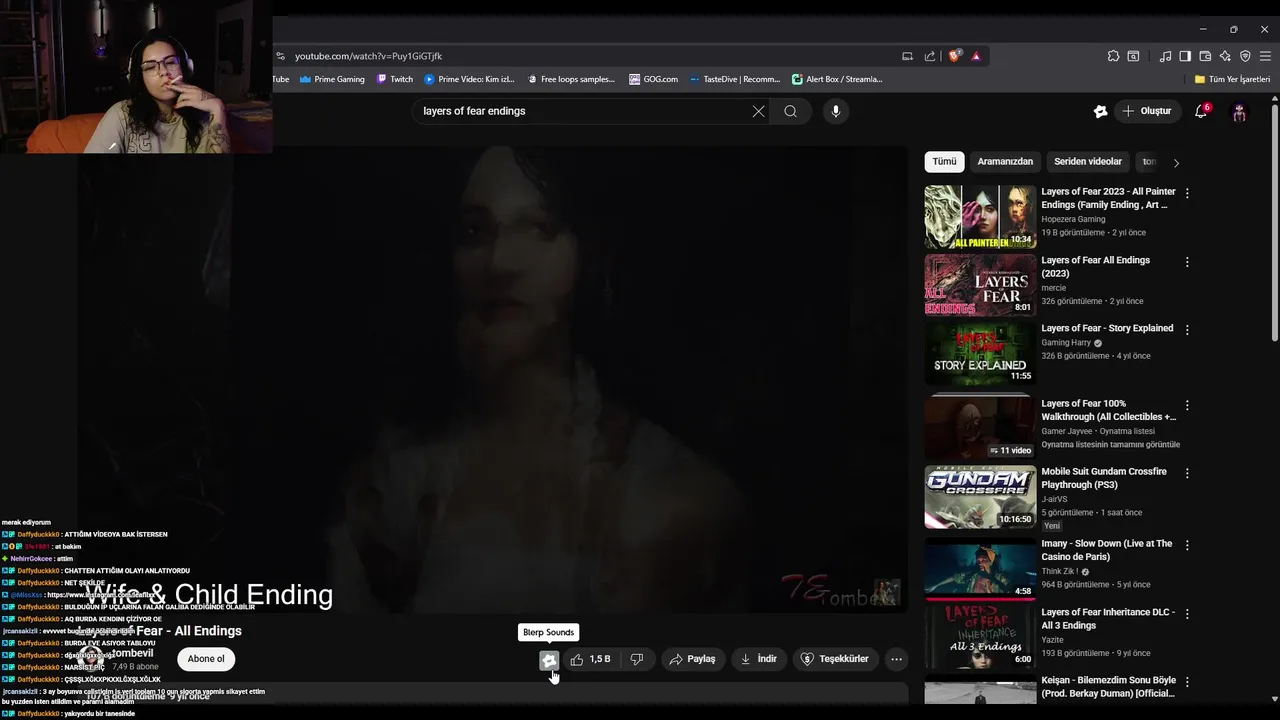Viewport: 1280px width, 720px height.
Task: Click the install app icon in address bar
Action: 907,56
